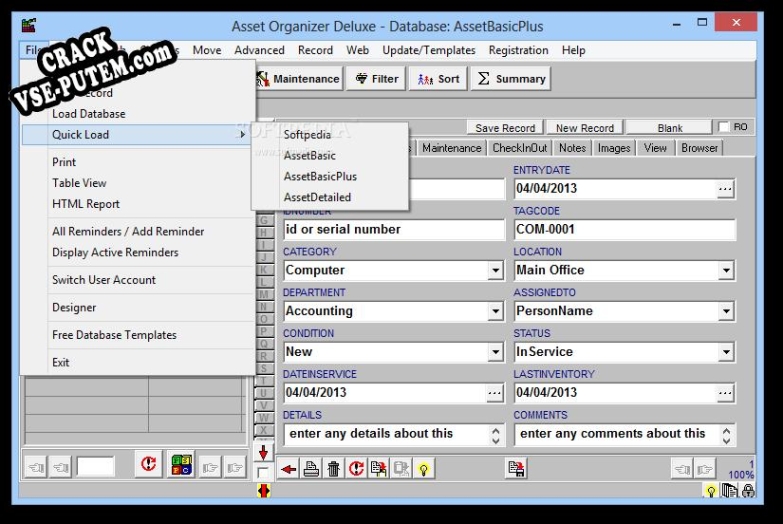Switch to the Images tab
This screenshot has height=524, width=783.
[614, 148]
